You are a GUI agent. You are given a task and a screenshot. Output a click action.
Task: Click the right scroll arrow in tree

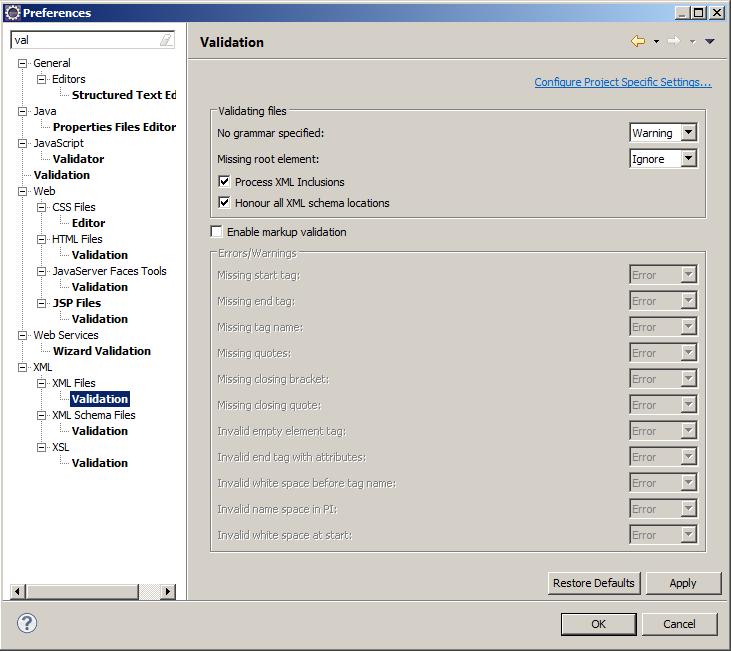click(167, 592)
